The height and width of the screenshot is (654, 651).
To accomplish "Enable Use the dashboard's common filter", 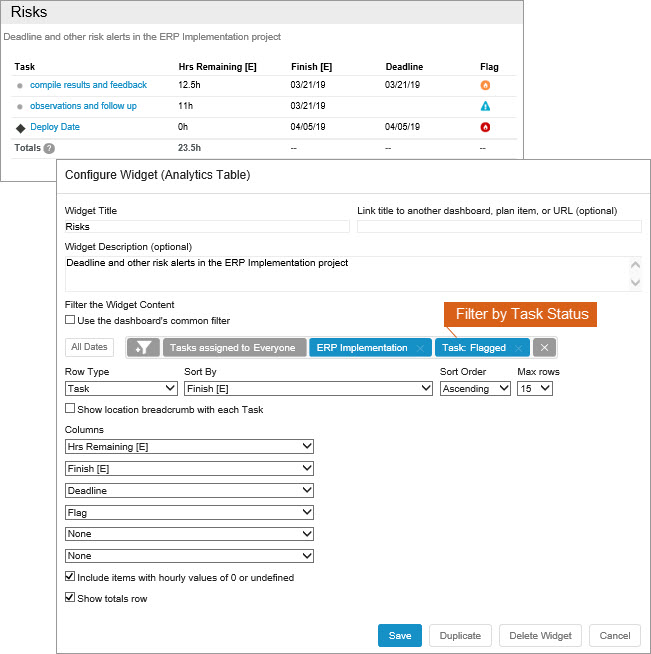I will tap(70, 320).
